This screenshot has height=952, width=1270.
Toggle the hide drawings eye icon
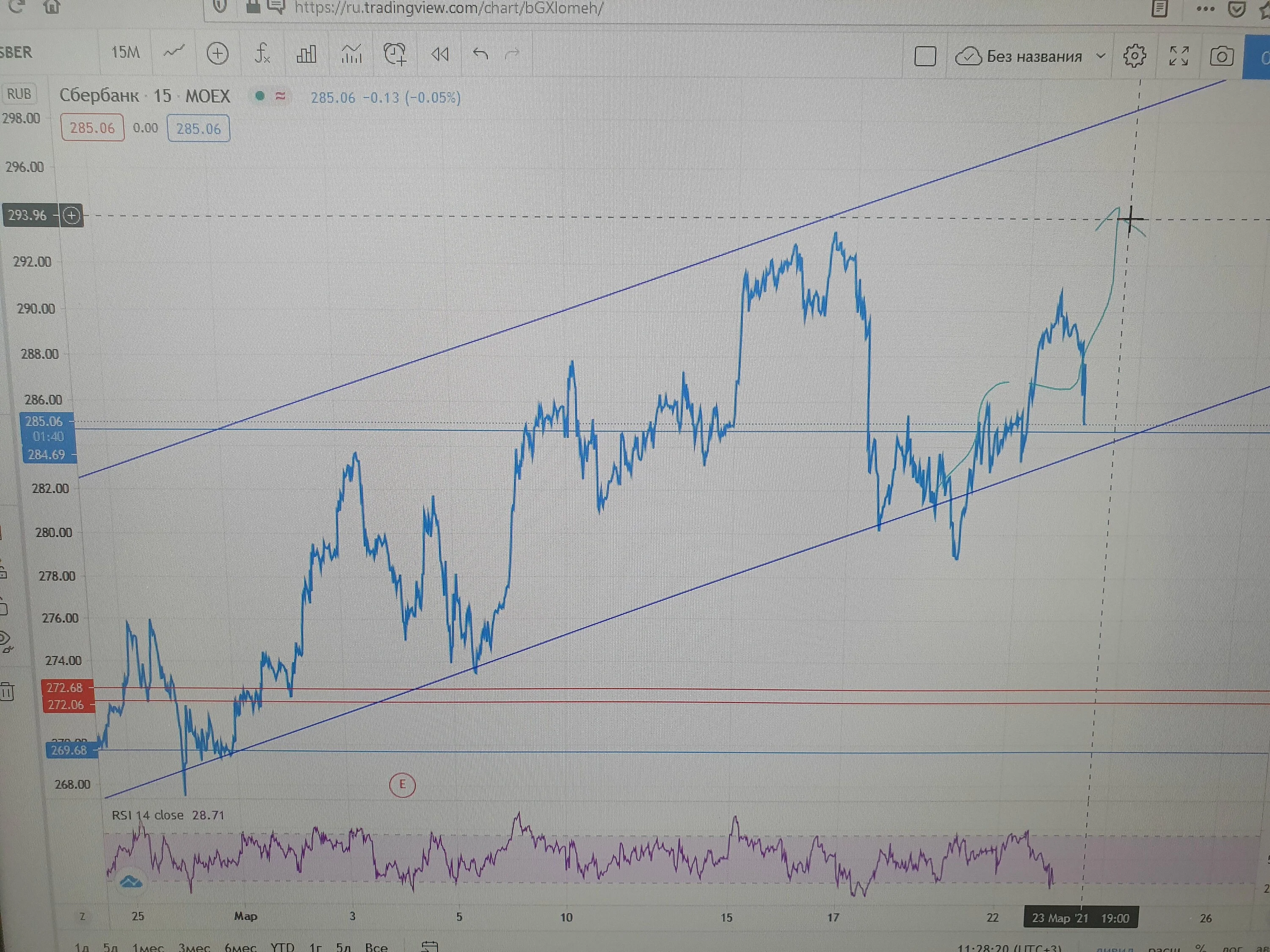[5, 641]
